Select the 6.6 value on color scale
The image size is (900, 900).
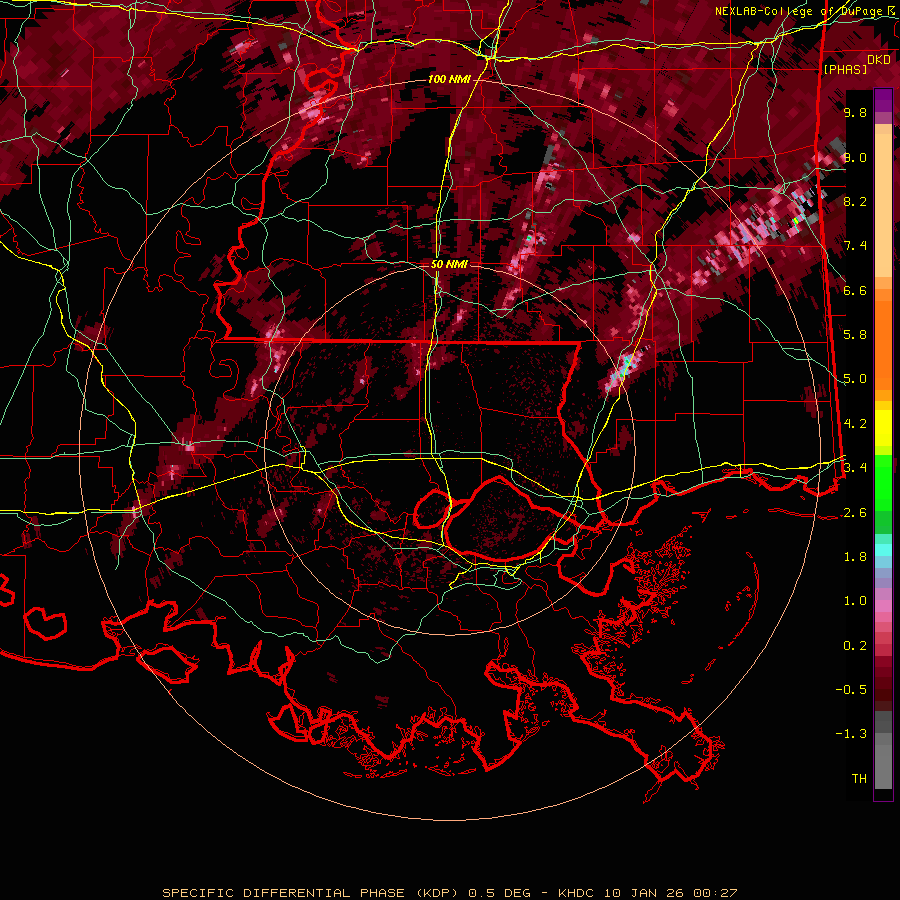pyautogui.click(x=855, y=290)
